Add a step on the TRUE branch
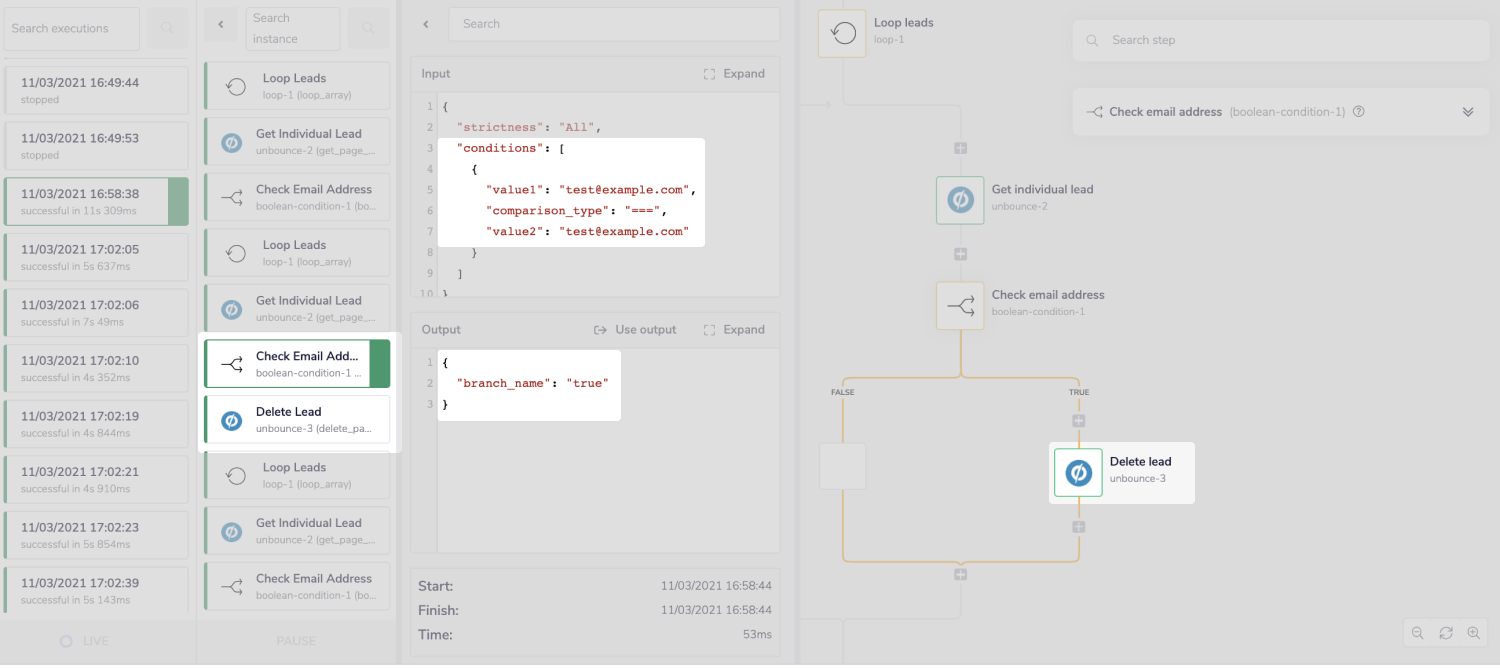Viewport: 1500px width, 668px height. 1078,421
